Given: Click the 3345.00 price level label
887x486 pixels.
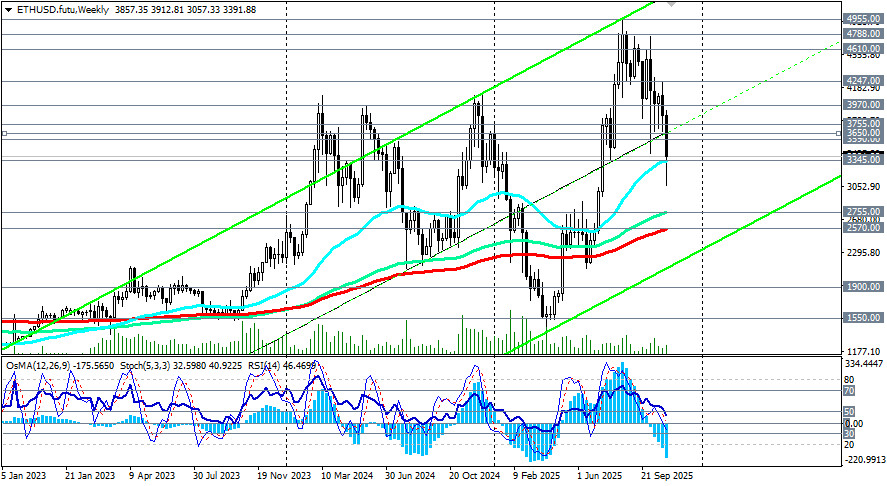Looking at the screenshot, I should tap(863, 159).
